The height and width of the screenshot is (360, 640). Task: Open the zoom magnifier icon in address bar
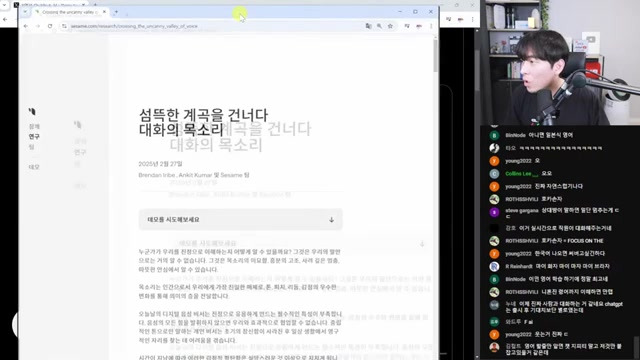380,26
